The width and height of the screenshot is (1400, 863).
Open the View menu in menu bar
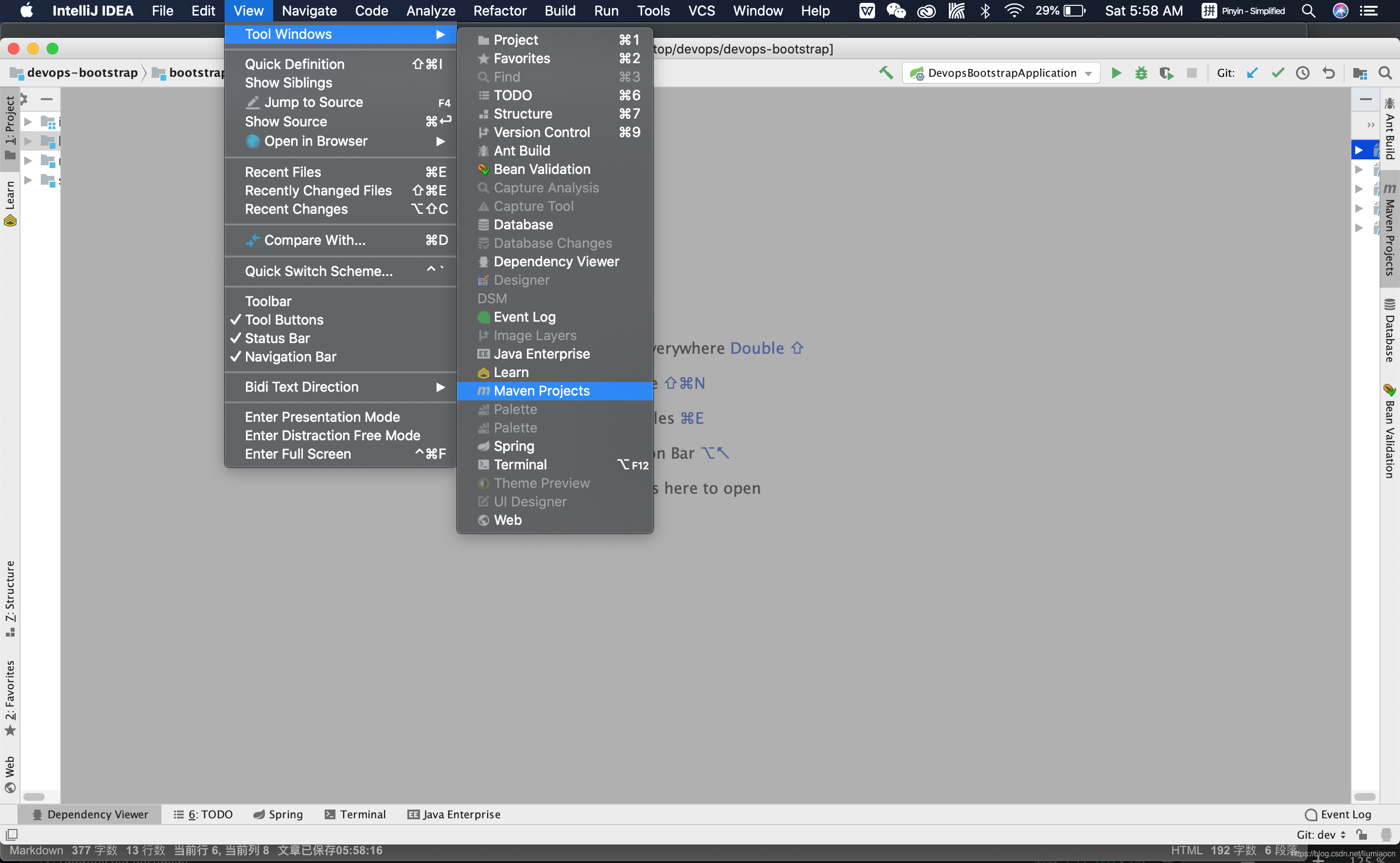click(x=247, y=10)
